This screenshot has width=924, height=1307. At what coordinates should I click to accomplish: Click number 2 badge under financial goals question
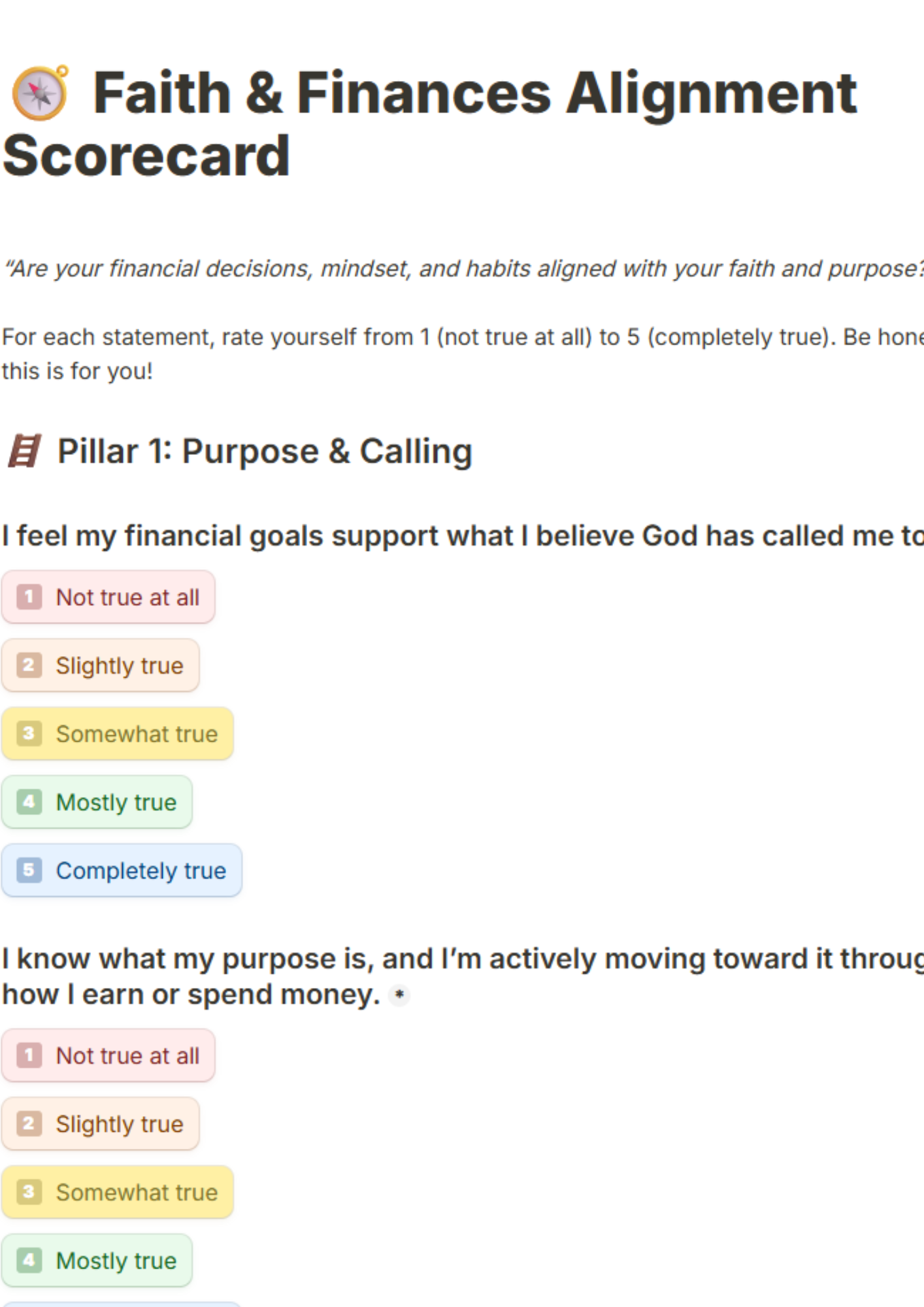tap(29, 665)
